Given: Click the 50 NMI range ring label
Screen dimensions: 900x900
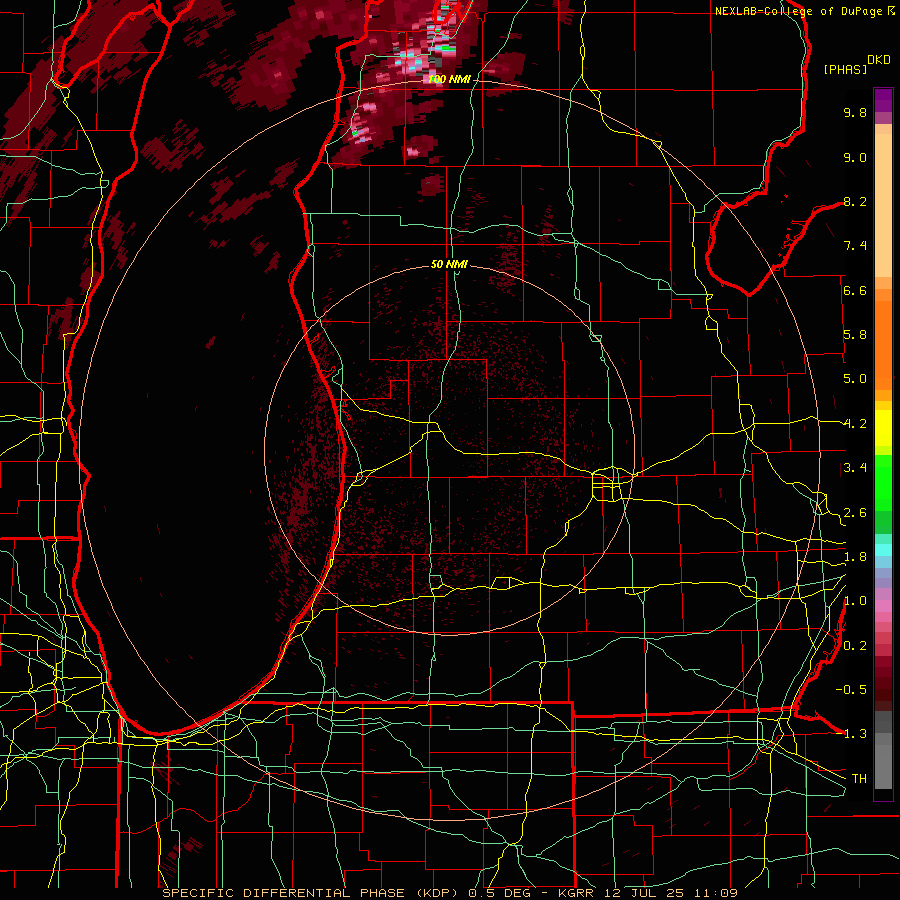Looking at the screenshot, I should [x=449, y=264].
